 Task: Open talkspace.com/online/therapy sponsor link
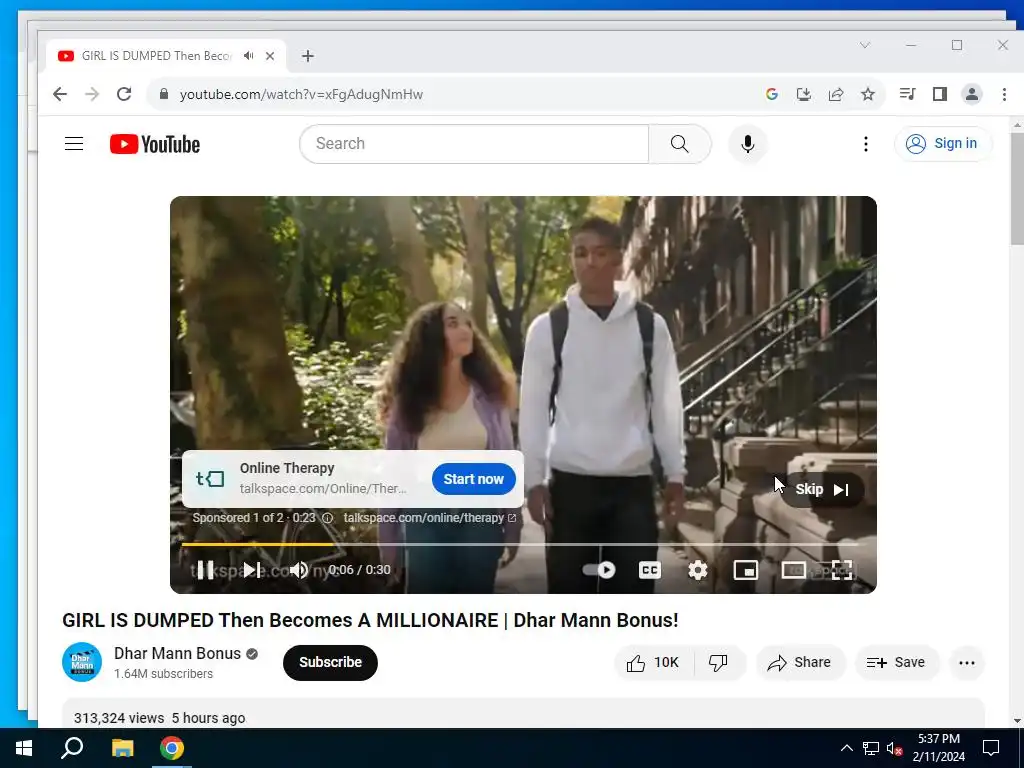pyautogui.click(x=430, y=518)
